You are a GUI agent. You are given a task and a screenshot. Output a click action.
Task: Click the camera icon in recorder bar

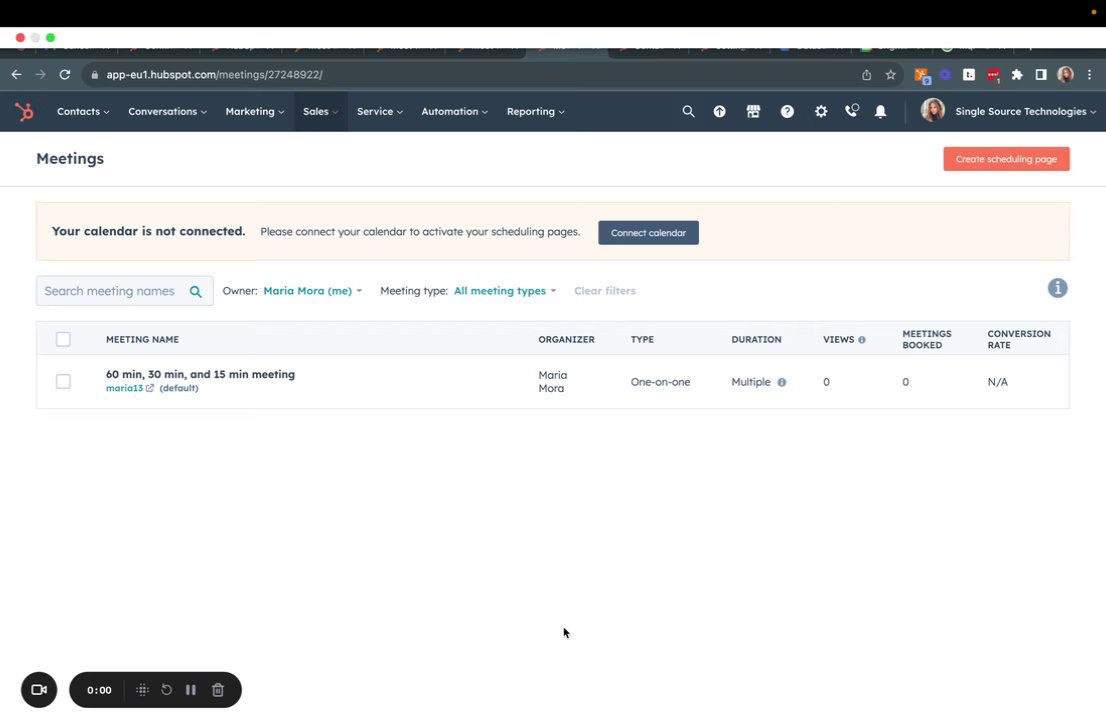click(39, 690)
